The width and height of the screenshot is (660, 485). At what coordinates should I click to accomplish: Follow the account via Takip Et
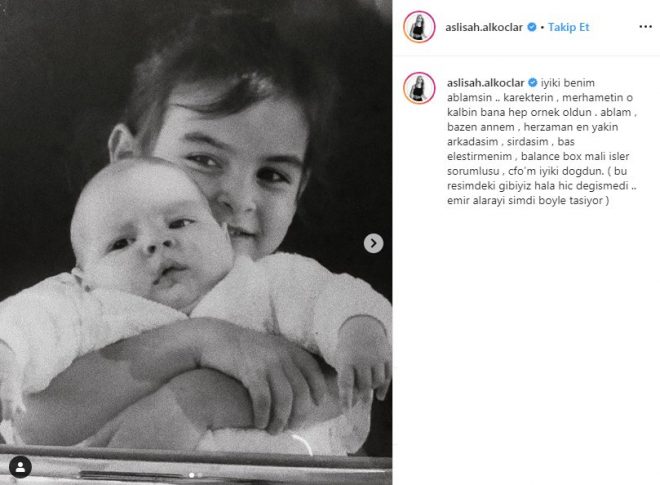pyautogui.click(x=568, y=27)
